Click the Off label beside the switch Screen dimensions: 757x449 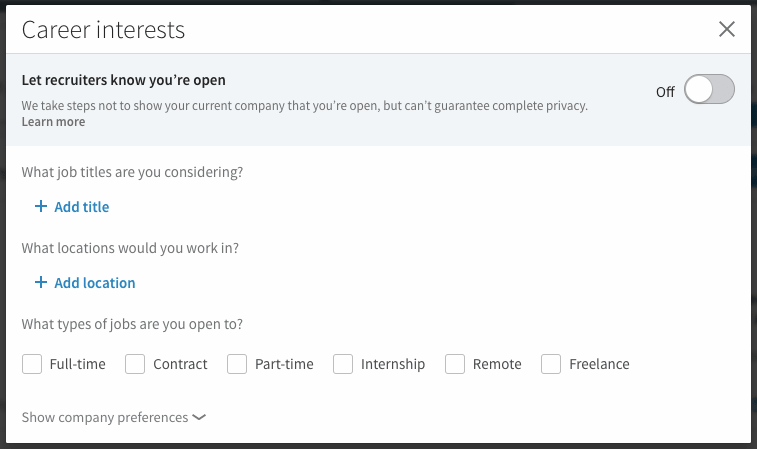click(665, 92)
